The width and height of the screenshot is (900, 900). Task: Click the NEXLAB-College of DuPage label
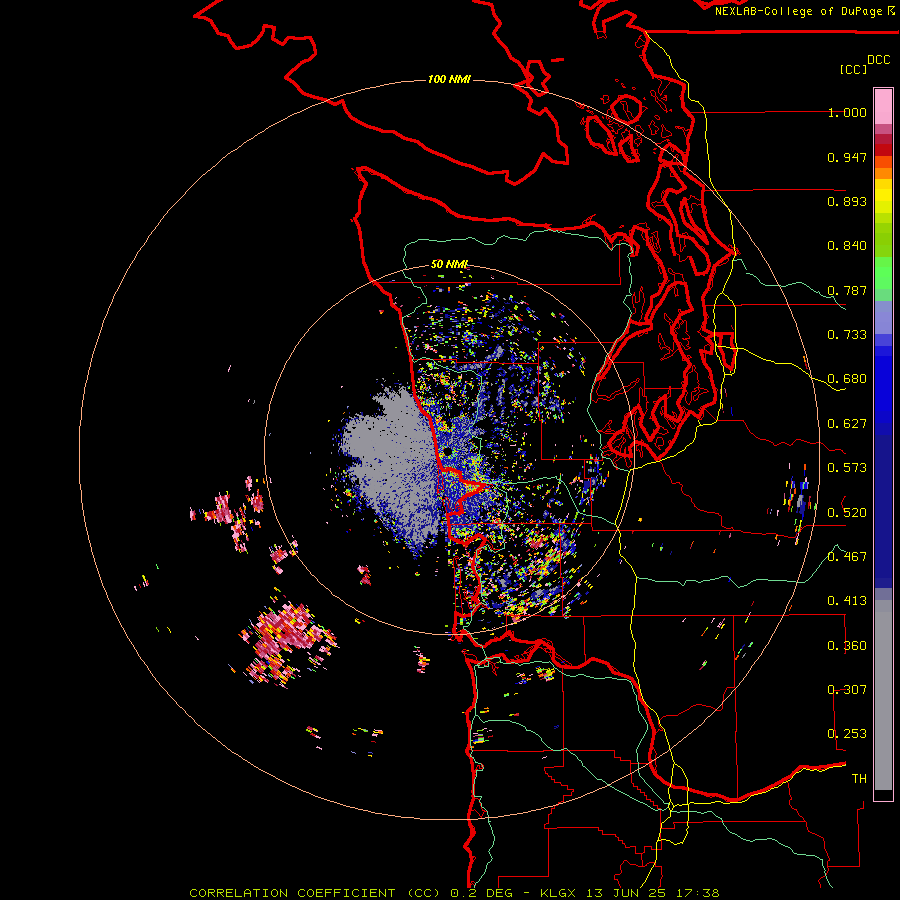(x=800, y=11)
